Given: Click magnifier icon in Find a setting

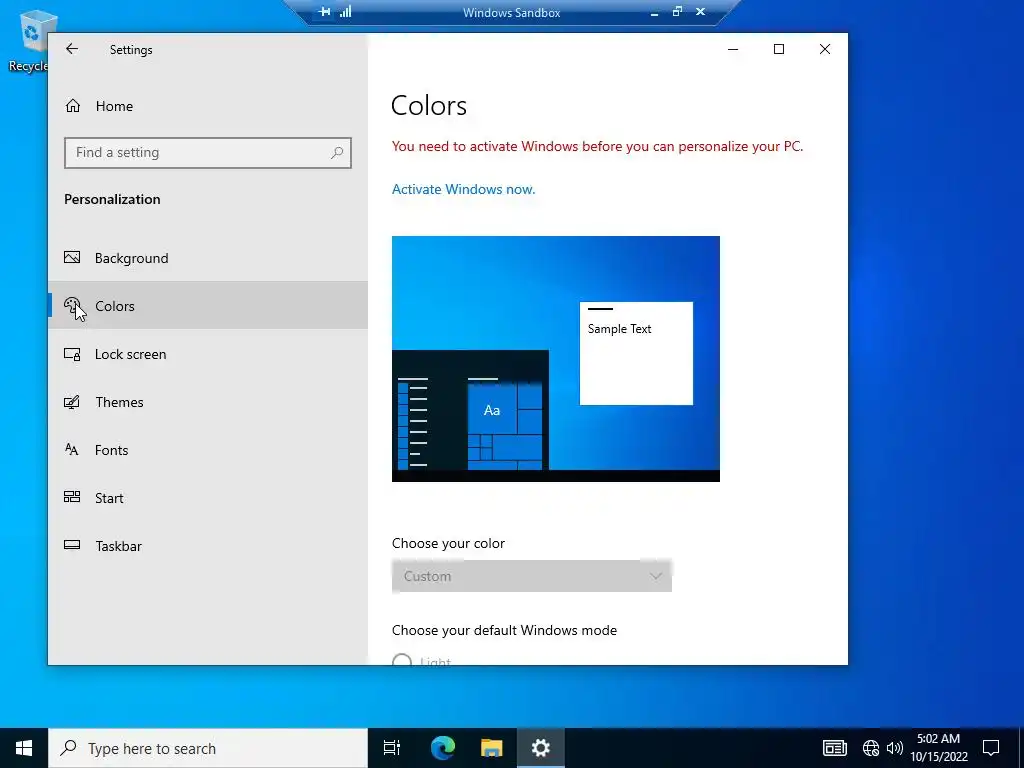Looking at the screenshot, I should (337, 153).
